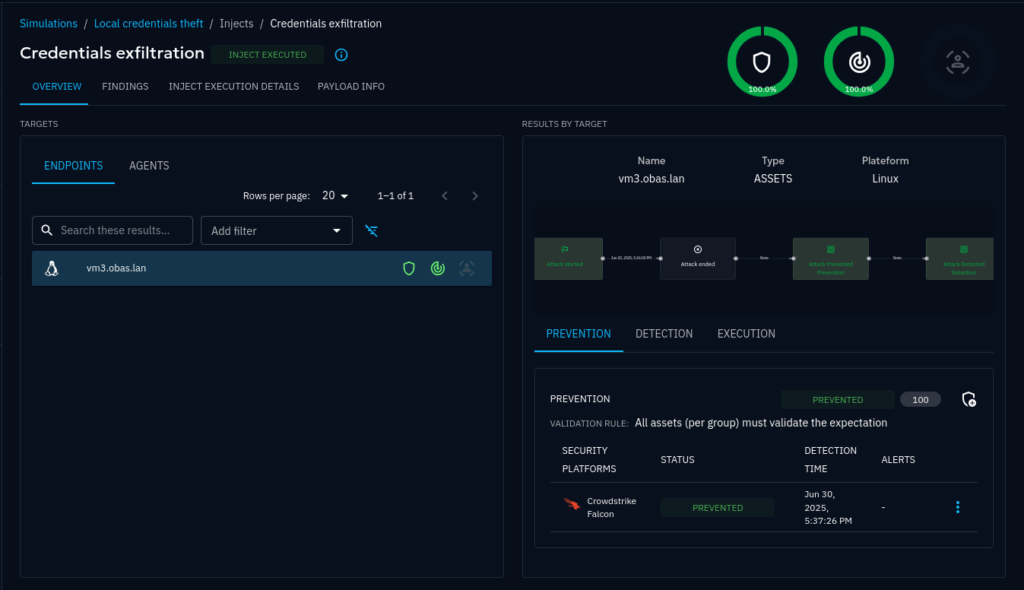Image resolution: width=1024 pixels, height=590 pixels.
Task: Click the detection radar score gauge
Action: [858, 62]
